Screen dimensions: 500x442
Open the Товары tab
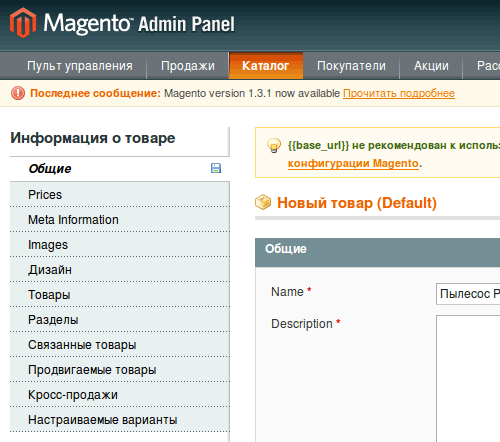pyautogui.click(x=120, y=294)
